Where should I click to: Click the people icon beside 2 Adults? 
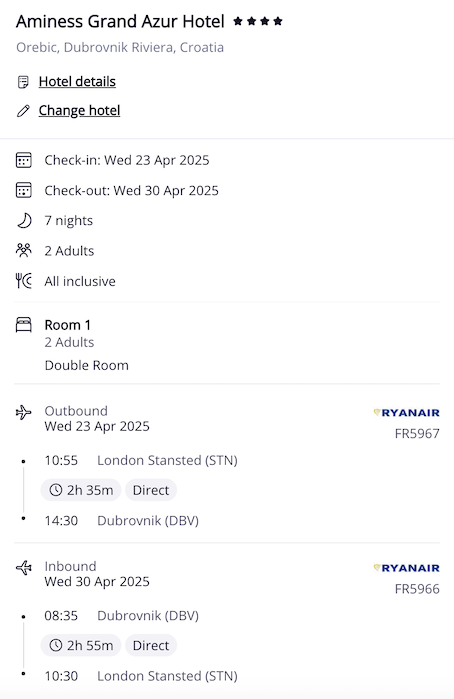pos(24,250)
